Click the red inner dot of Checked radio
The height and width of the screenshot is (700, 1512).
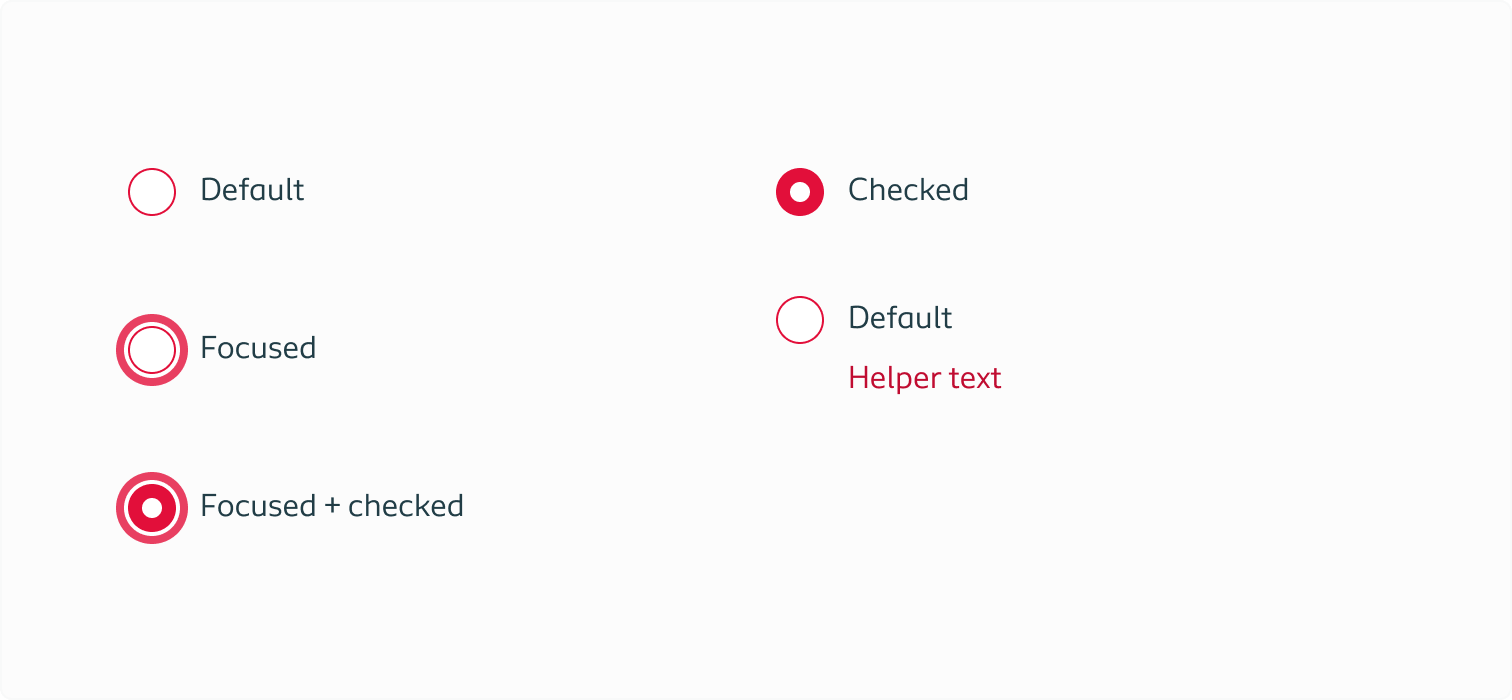pos(800,192)
